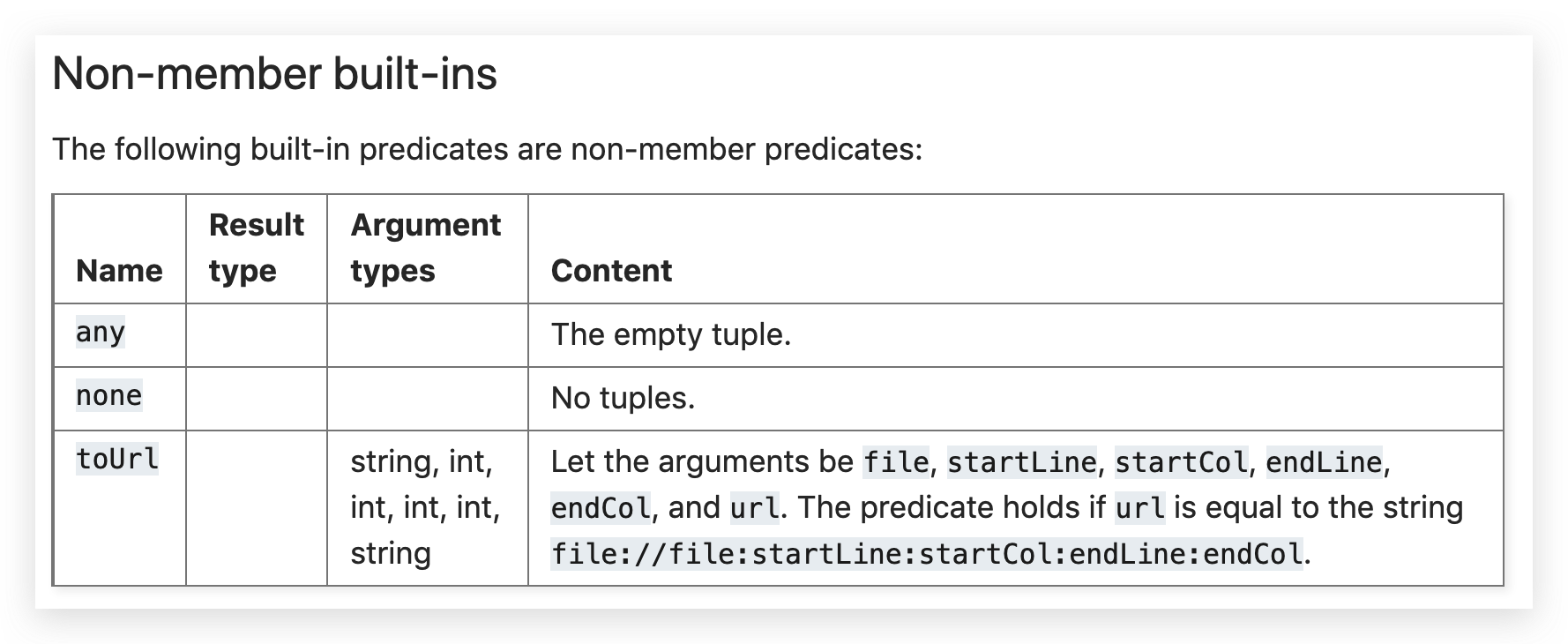This screenshot has width=1568, height=644.
Task: Click the "startLine" code term in toUrl description
Action: [1021, 461]
